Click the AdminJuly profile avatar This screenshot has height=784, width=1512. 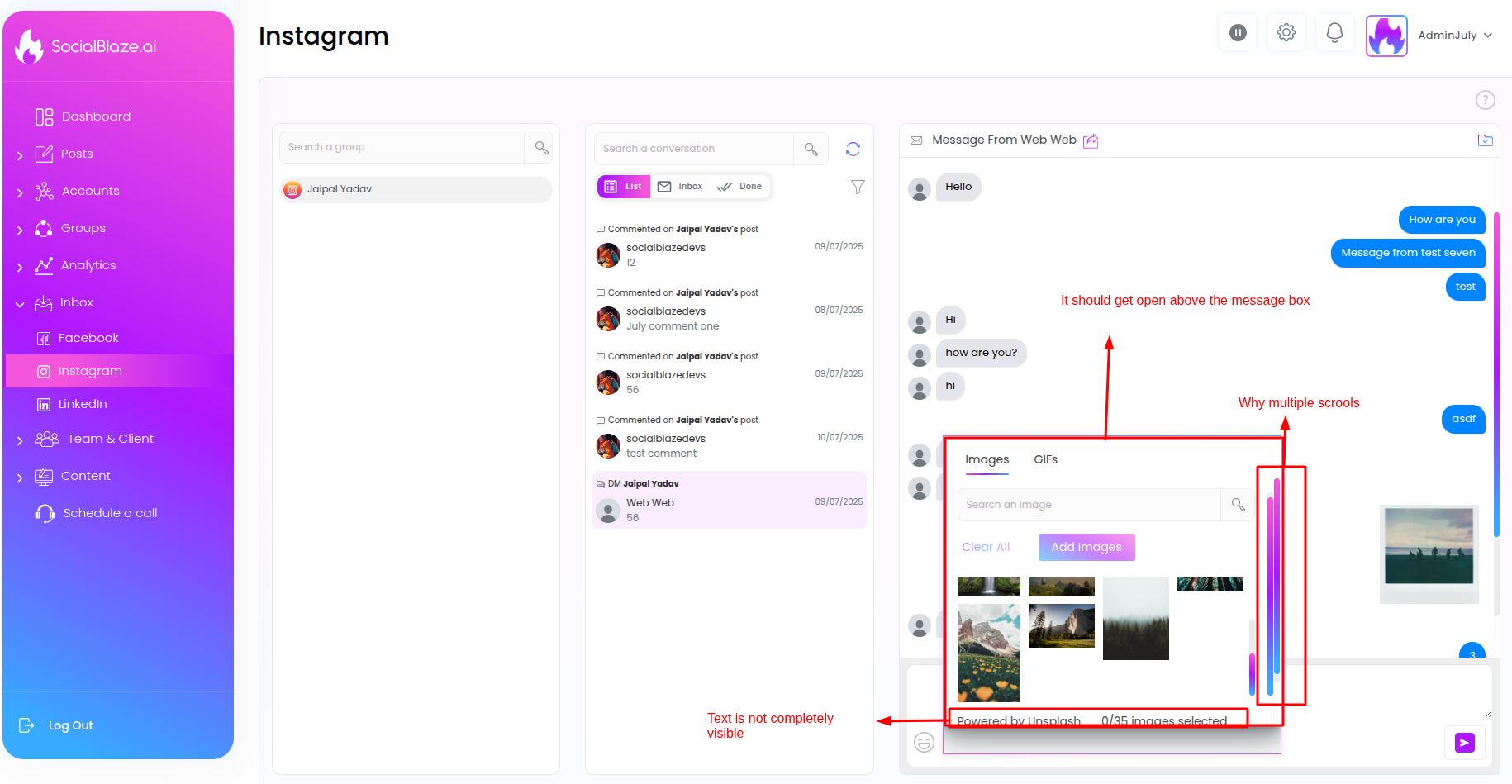click(1386, 36)
